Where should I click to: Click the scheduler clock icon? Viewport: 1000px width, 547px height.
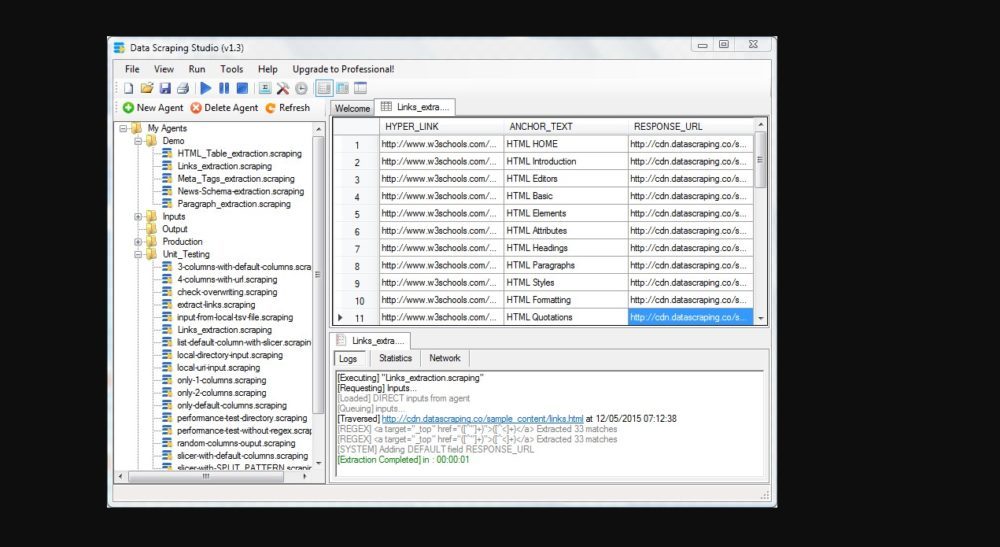301,88
